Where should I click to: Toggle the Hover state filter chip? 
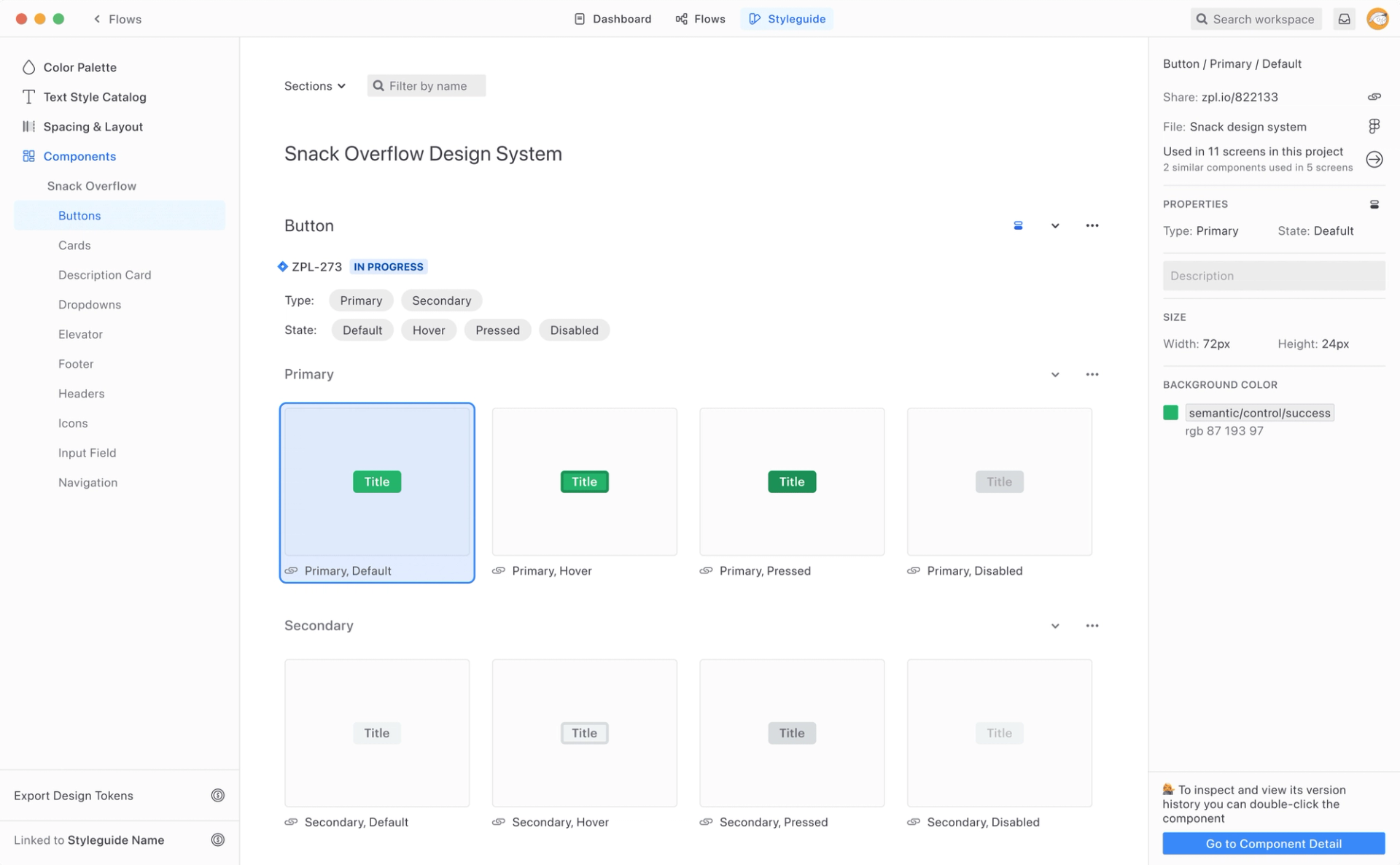pos(428,330)
